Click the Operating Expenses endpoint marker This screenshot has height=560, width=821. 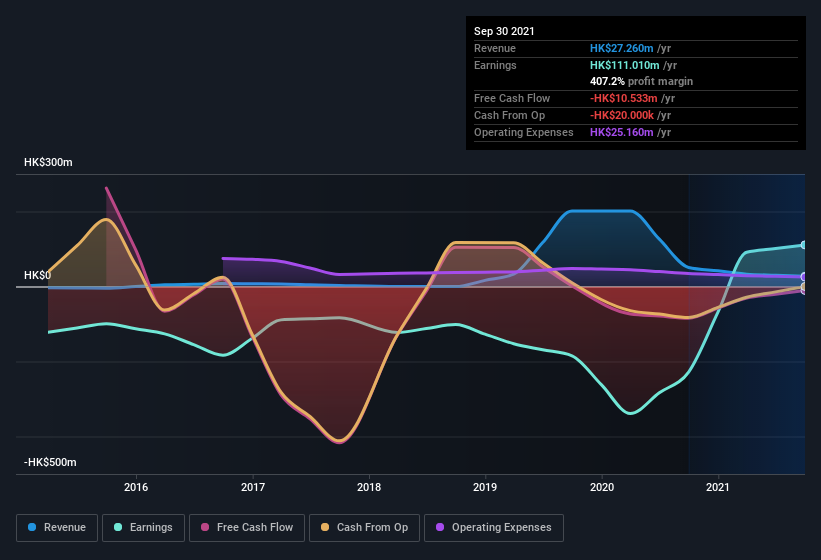[804, 276]
